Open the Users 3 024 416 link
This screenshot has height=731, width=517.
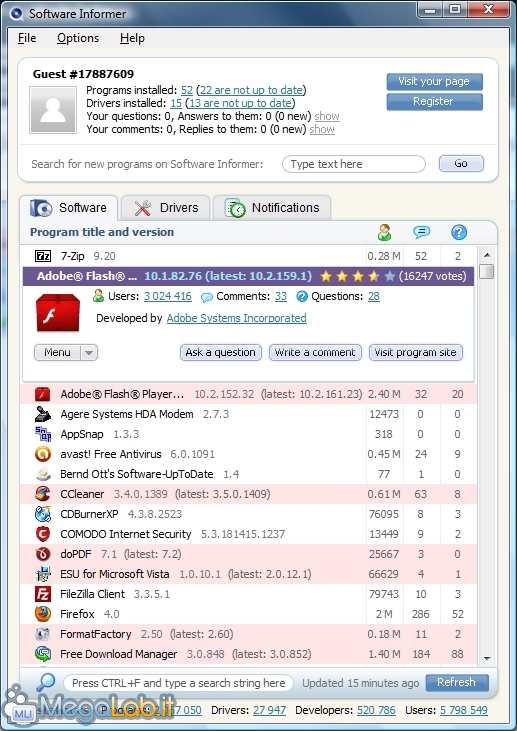(168, 297)
